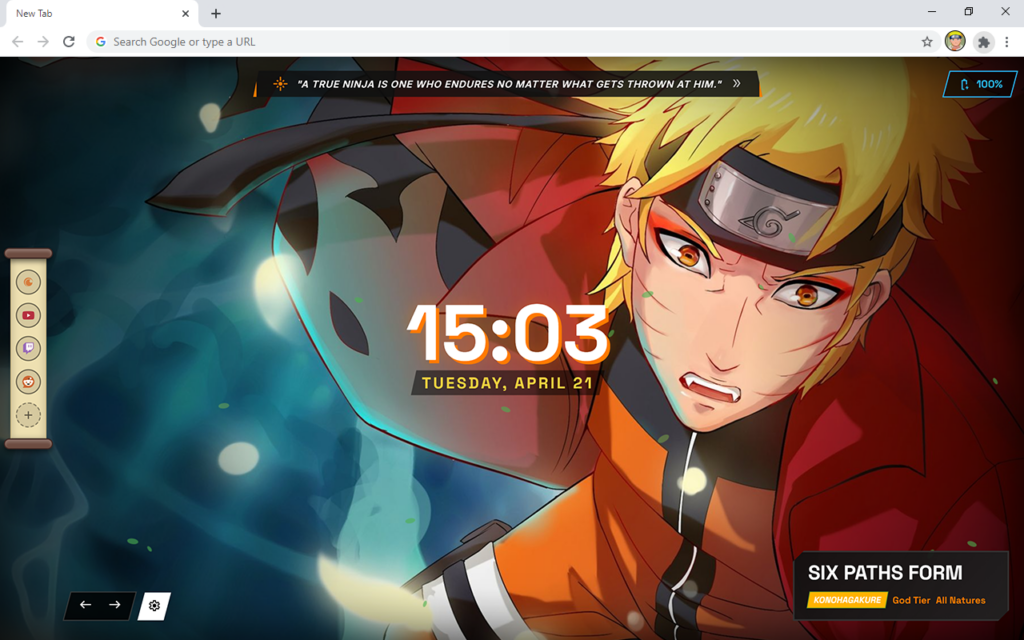Open the settings gear in bottom-left corner
This screenshot has width=1024, height=640.
(154, 606)
